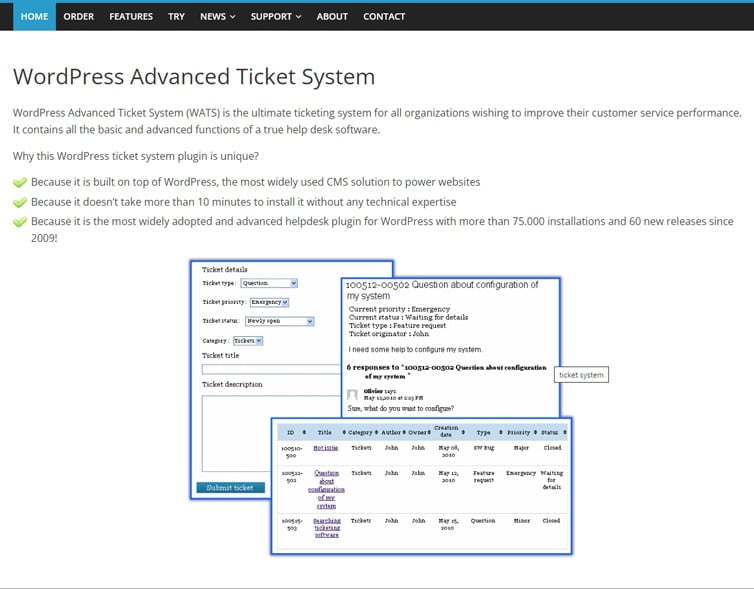Open the HOME menu item

click(34, 16)
